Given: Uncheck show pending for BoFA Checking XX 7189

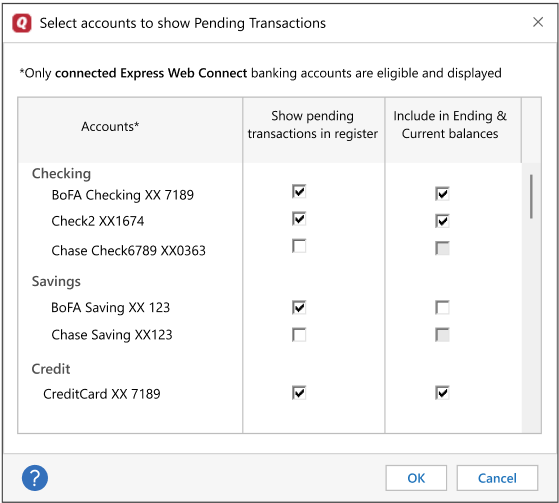Looking at the screenshot, I should (x=299, y=191).
